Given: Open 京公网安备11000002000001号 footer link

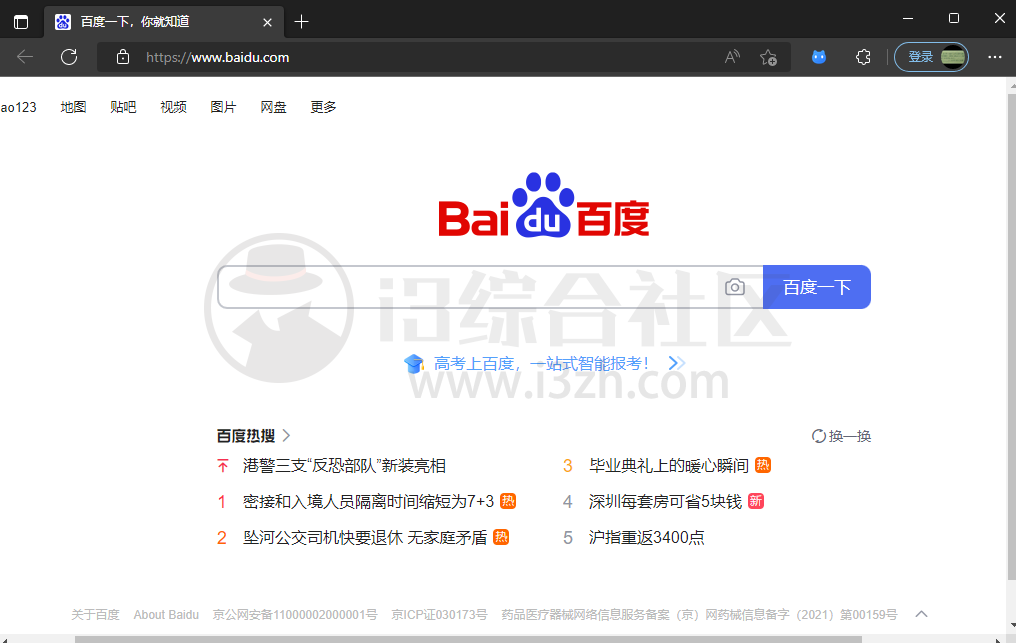Looking at the screenshot, I should click(295, 614).
